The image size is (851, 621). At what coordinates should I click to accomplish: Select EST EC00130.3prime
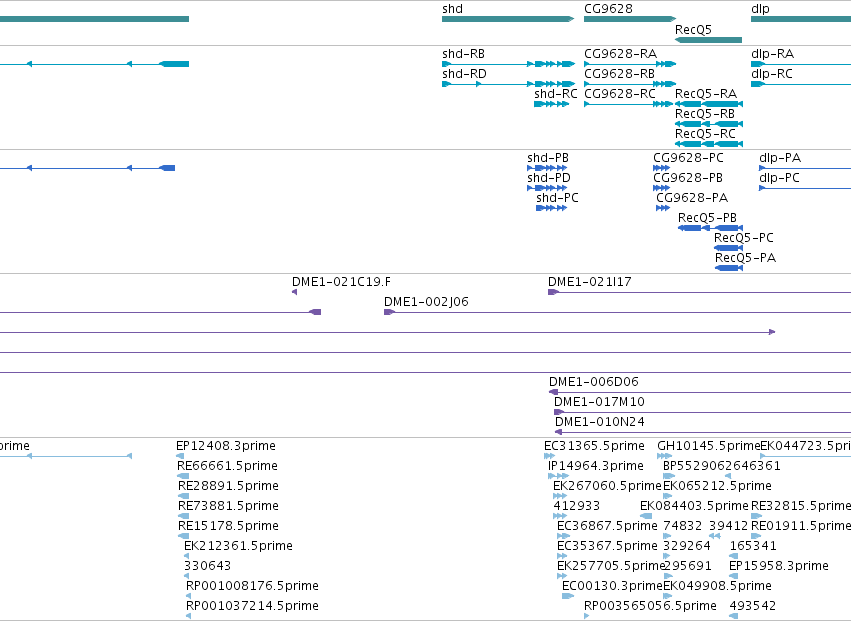point(568,596)
